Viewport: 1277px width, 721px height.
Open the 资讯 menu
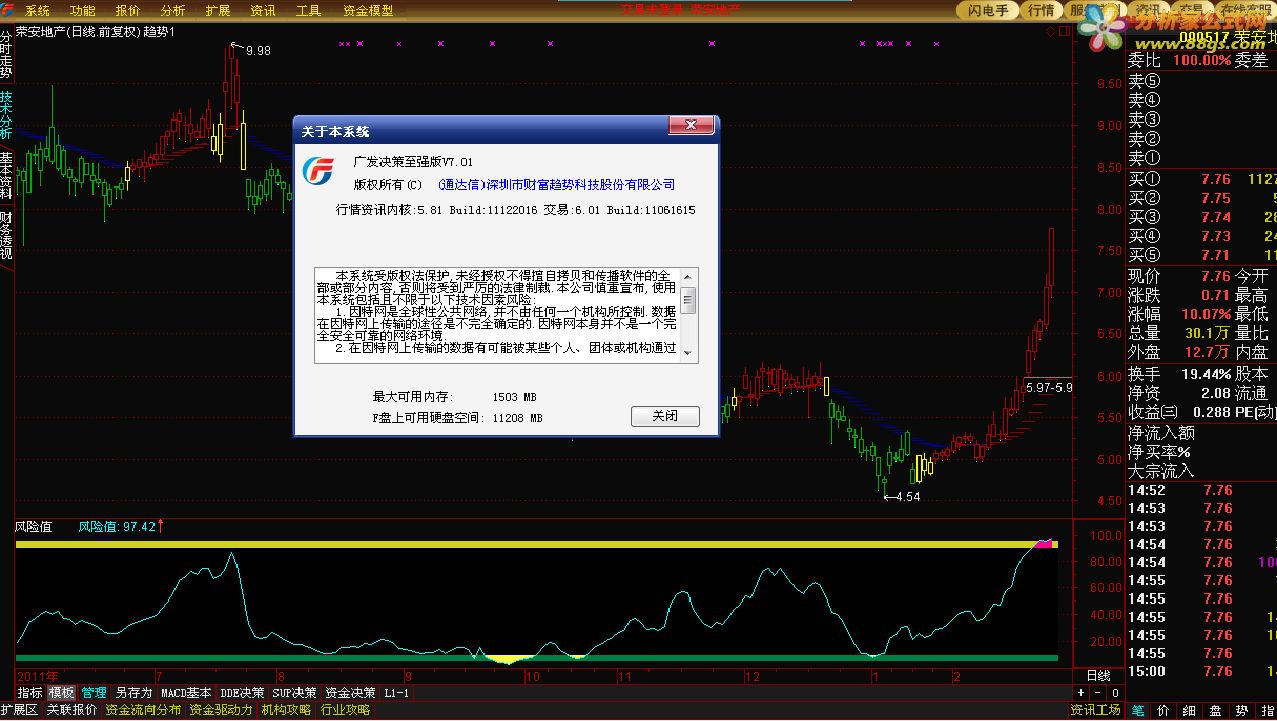262,11
